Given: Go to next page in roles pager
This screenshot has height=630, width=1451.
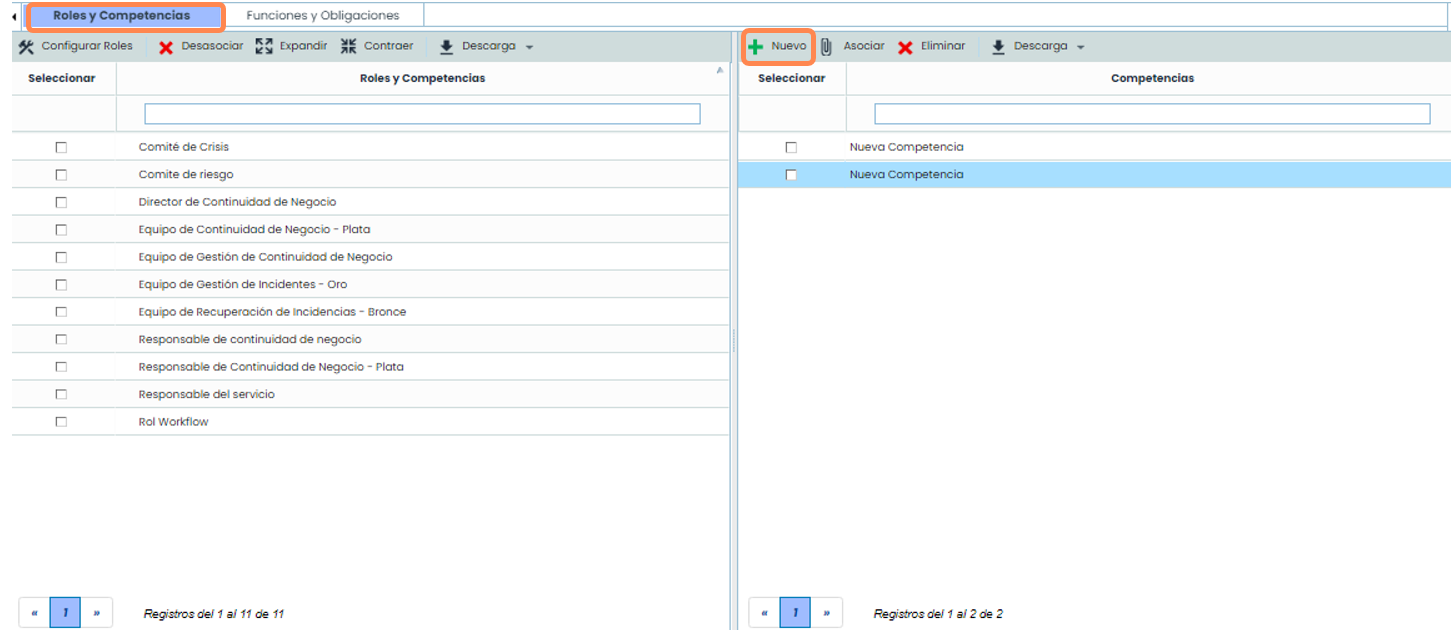Looking at the screenshot, I should coord(96,613).
